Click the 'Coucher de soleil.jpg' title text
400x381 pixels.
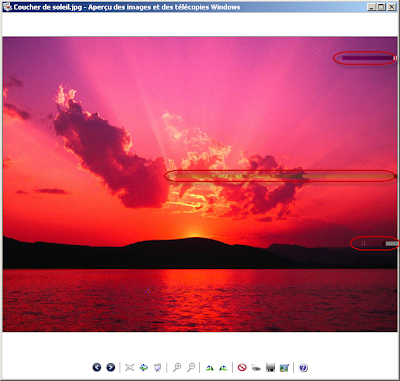click(48, 7)
